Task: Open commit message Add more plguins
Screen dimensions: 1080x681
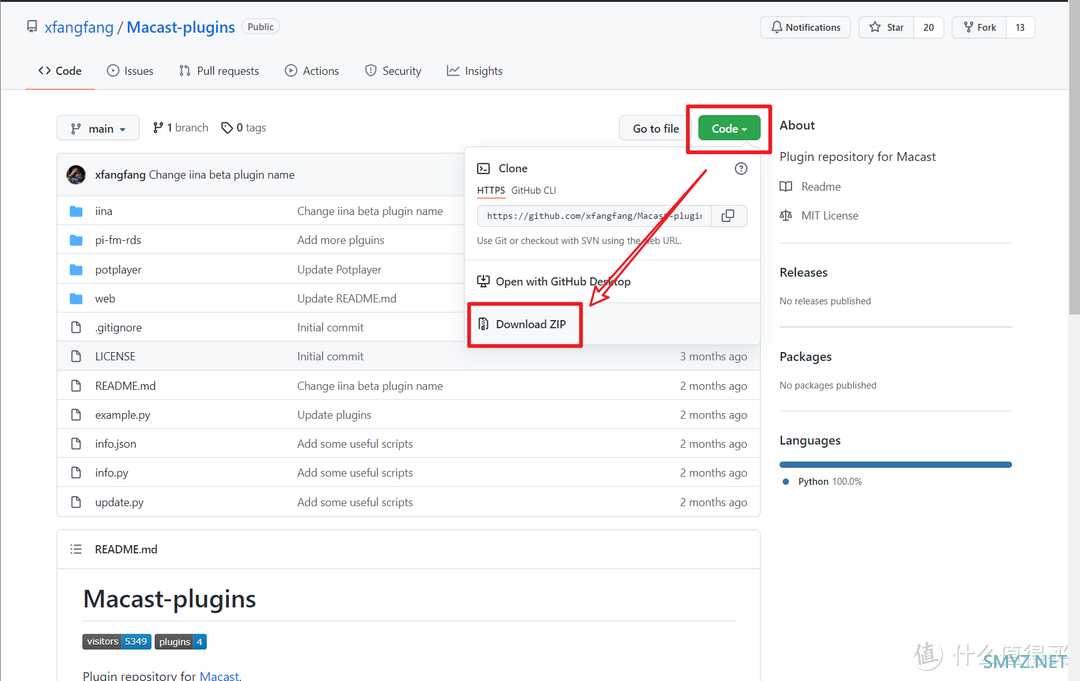Action: (x=340, y=240)
